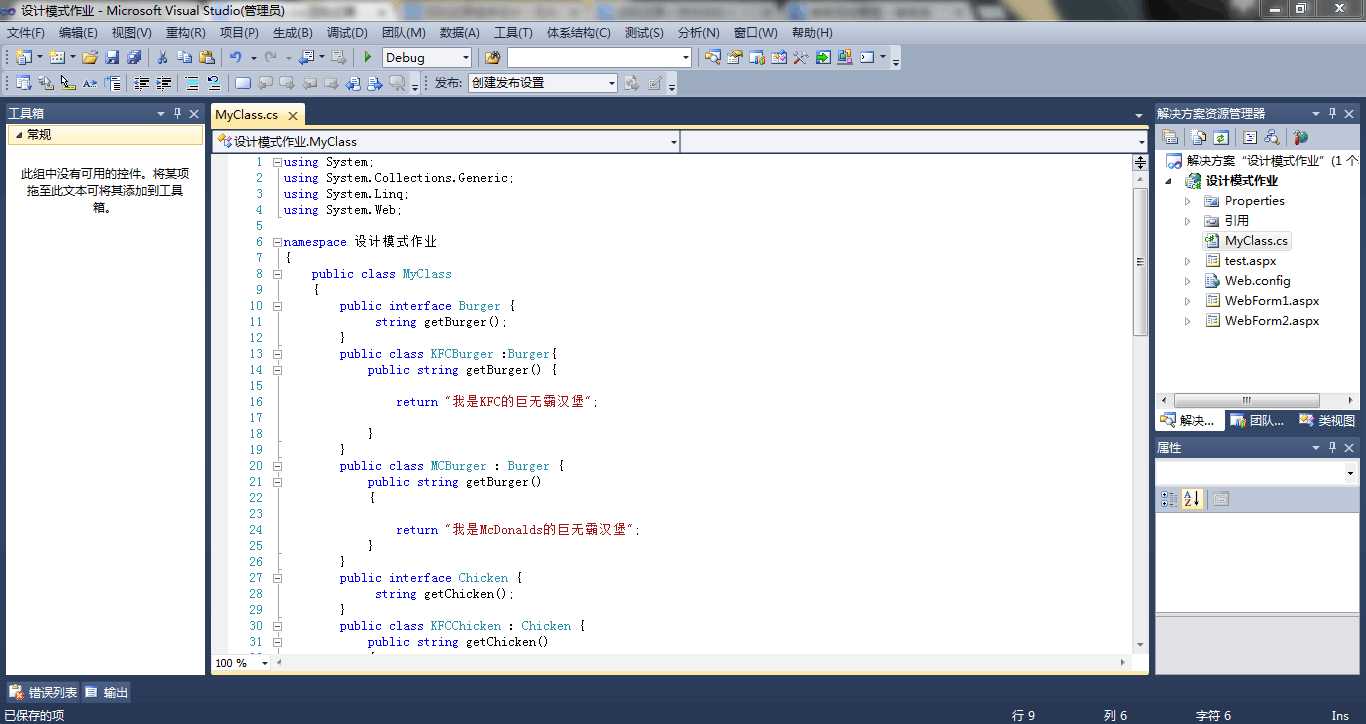
Task: Open the Edit (编辑) menu
Action: [x=78, y=33]
